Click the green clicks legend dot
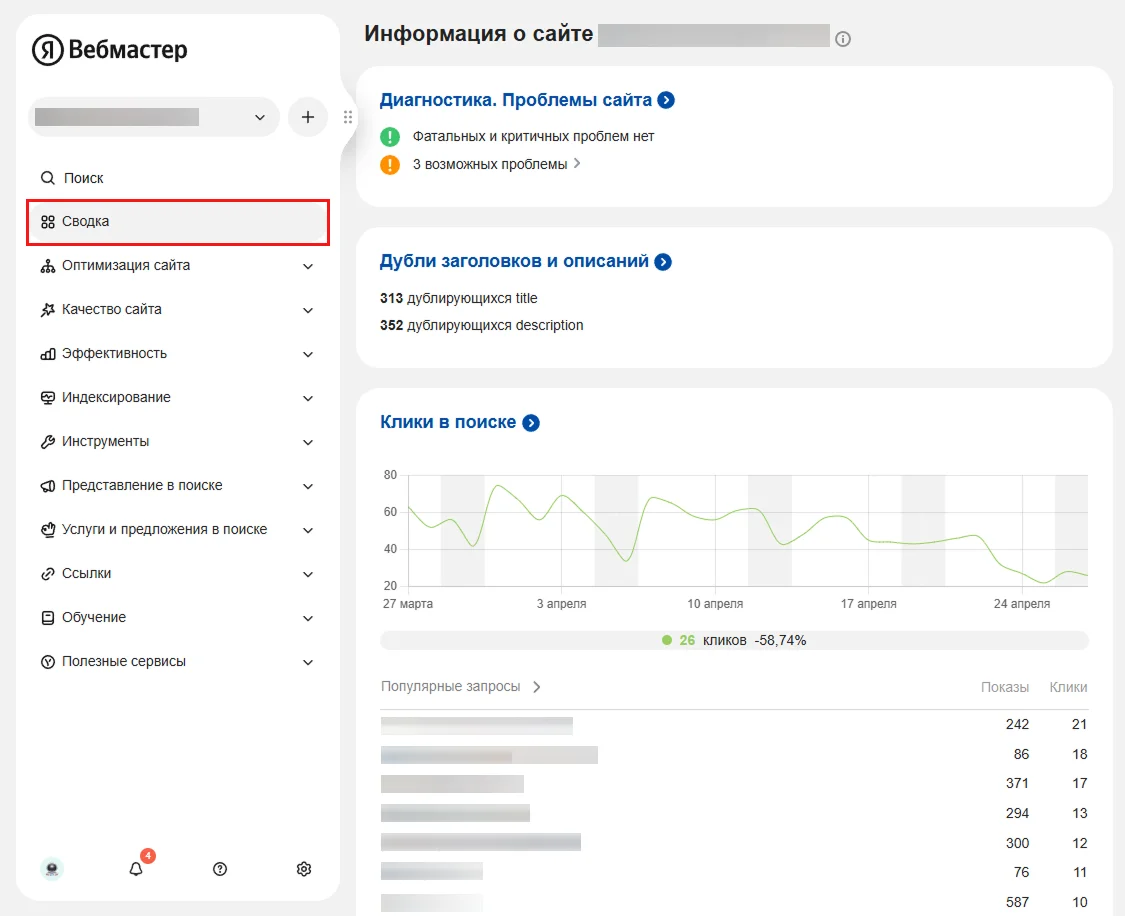 point(667,640)
